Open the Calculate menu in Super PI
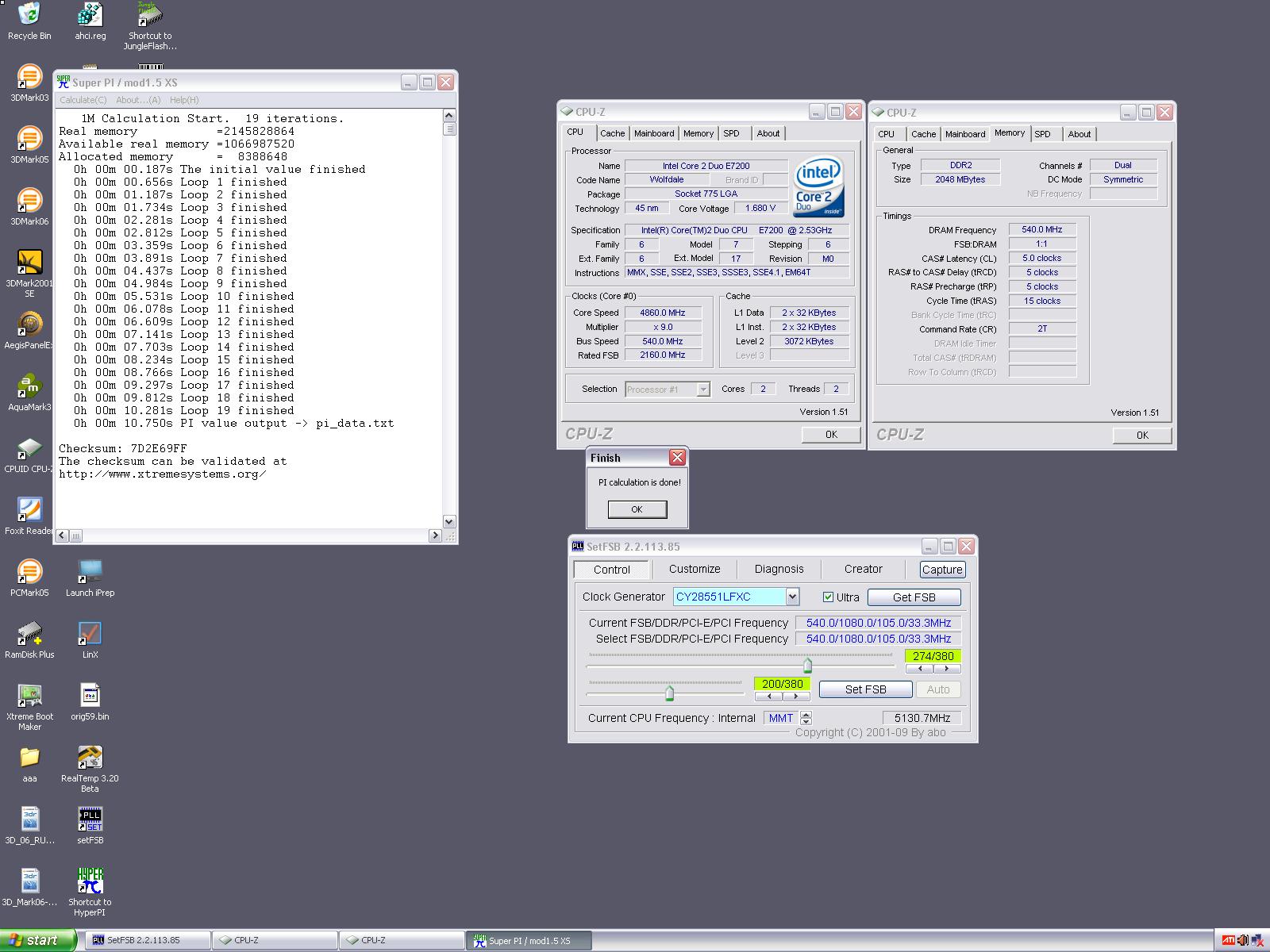1270x952 pixels. 83,100
